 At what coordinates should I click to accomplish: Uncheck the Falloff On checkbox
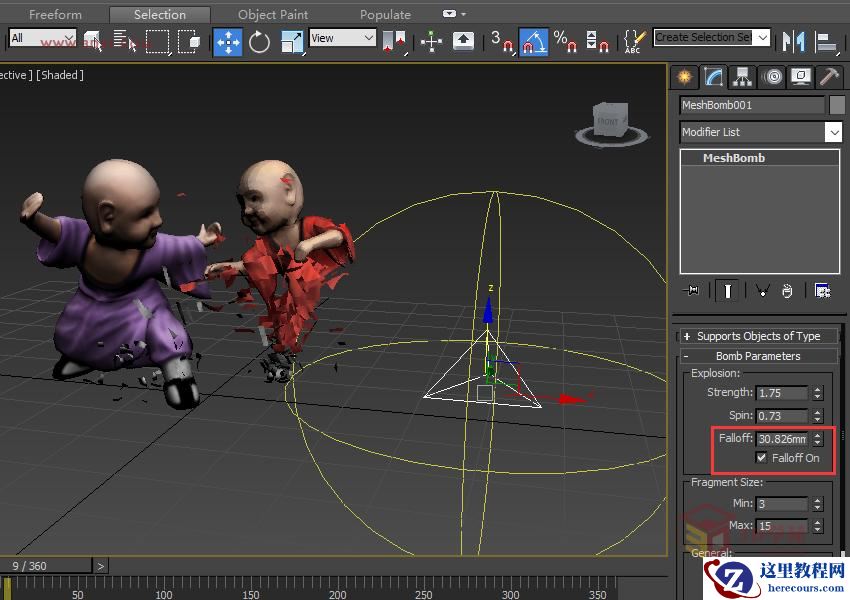click(762, 458)
